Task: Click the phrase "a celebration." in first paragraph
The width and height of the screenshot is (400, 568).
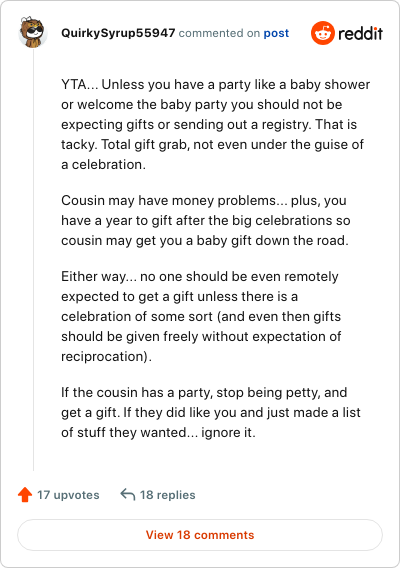Action: [x=103, y=164]
